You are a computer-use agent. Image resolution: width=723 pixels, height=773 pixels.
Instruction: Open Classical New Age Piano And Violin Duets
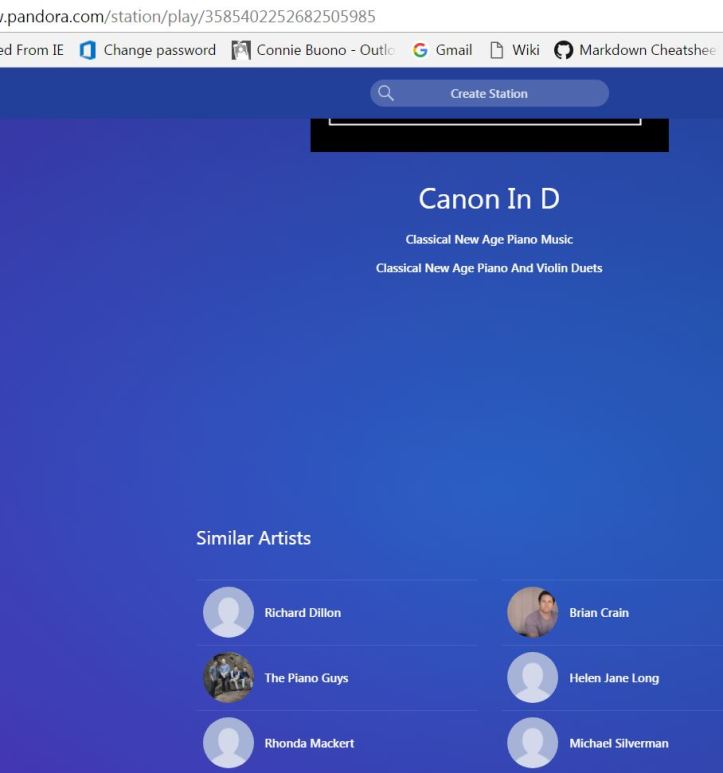489,268
